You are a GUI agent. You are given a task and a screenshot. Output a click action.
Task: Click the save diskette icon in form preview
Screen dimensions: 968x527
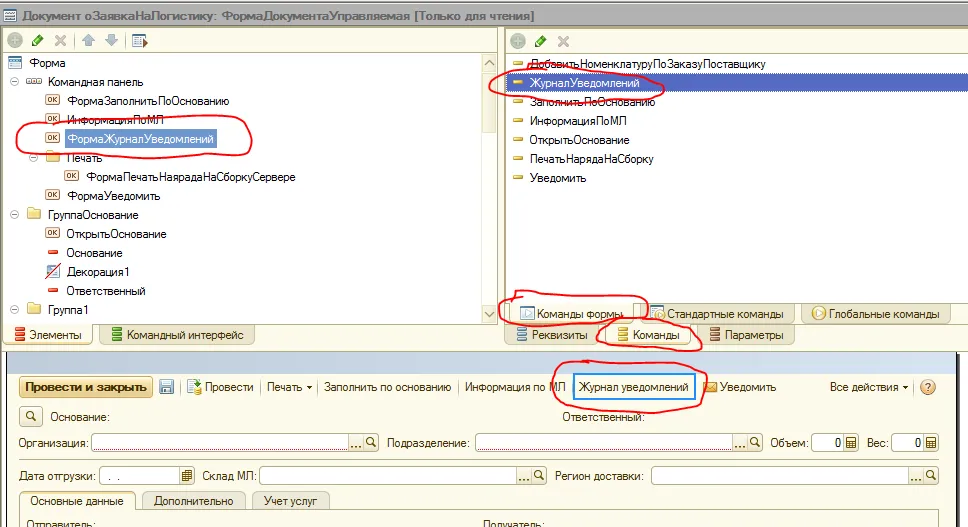(166, 387)
